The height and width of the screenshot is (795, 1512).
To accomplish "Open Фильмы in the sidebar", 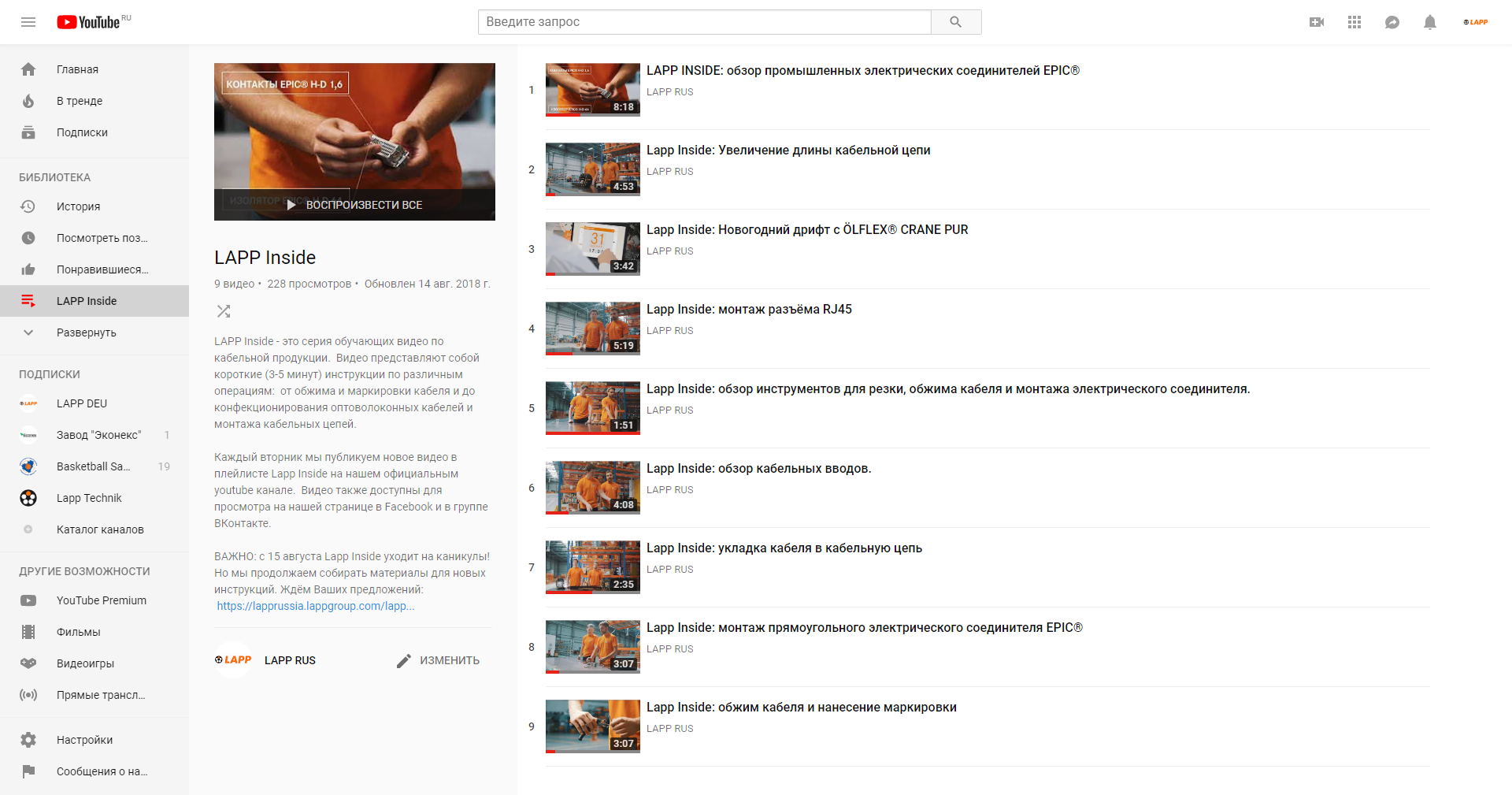I will (x=94, y=632).
